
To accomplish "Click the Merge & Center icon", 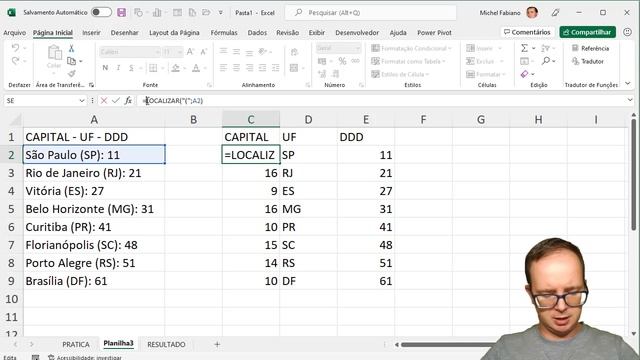I will 294,68.
